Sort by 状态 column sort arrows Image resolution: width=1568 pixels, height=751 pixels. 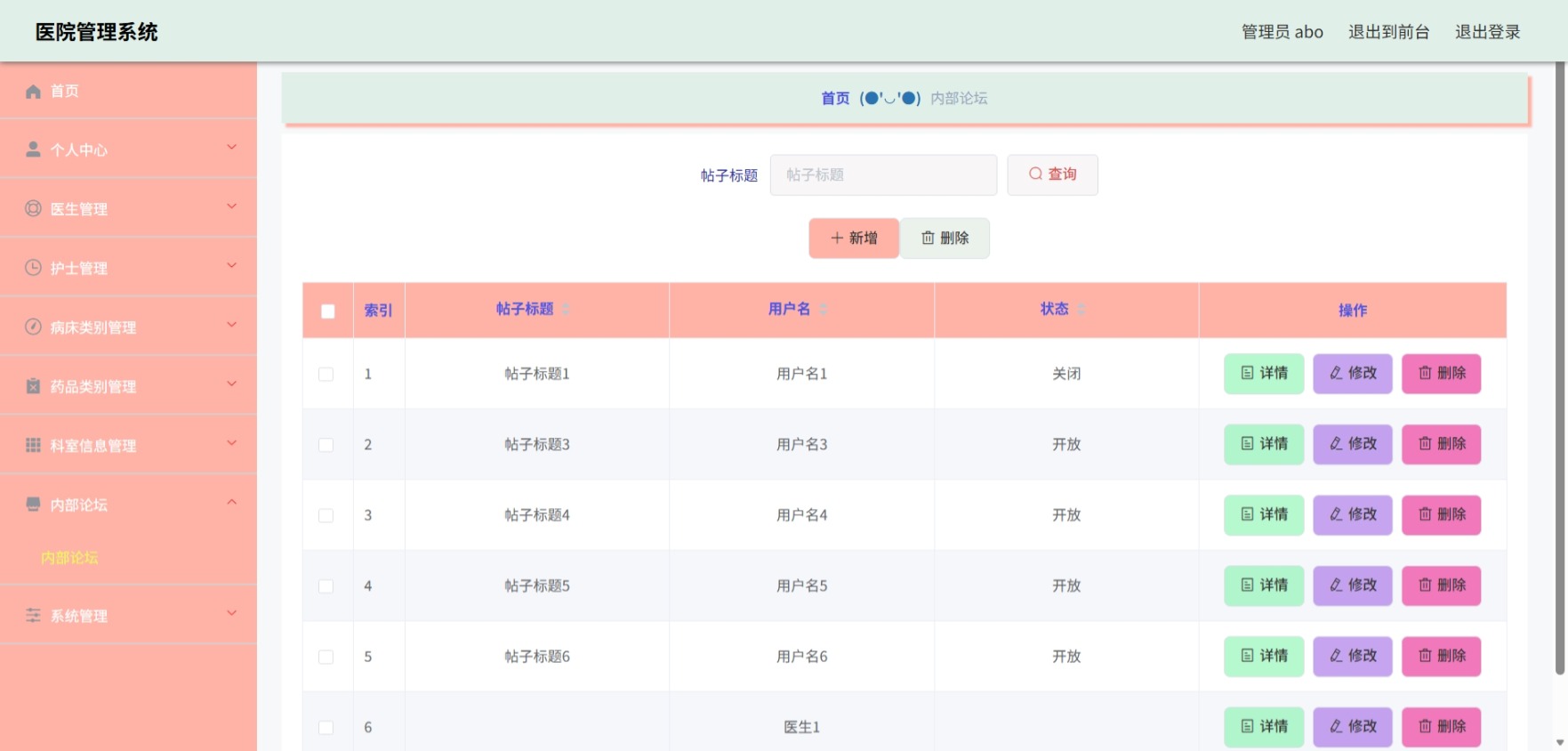[1082, 309]
